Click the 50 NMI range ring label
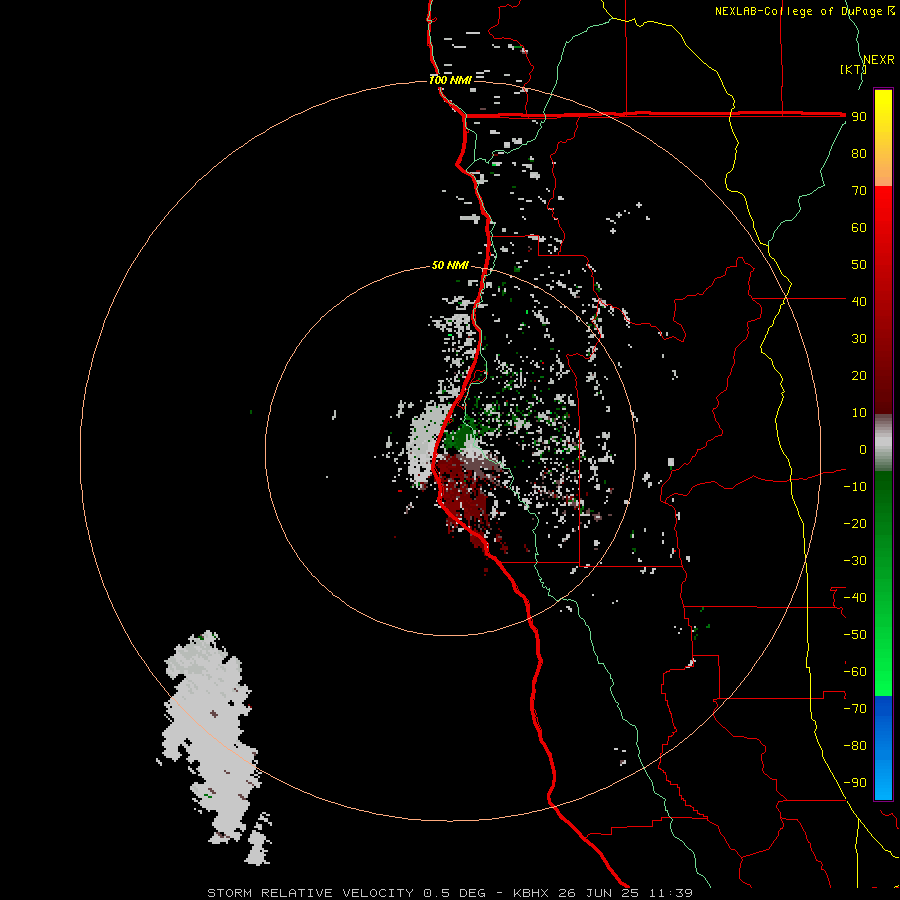 pos(450,265)
